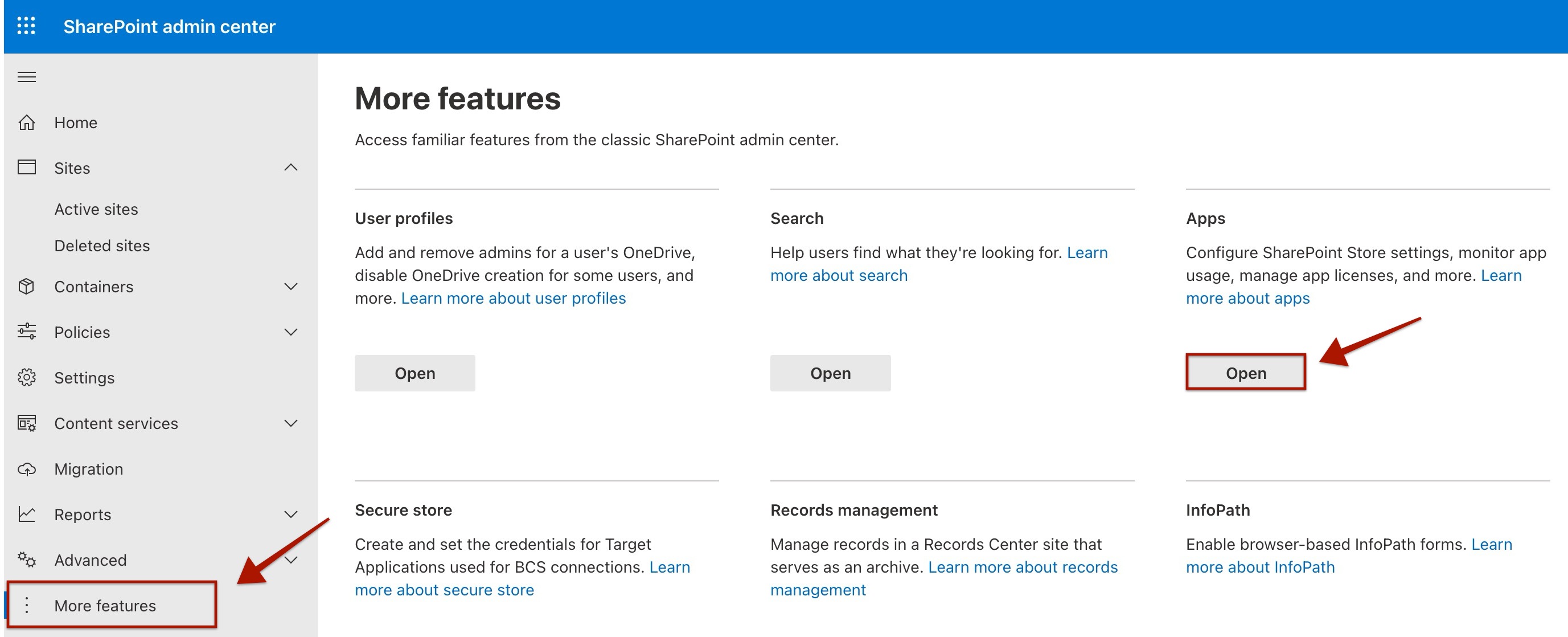Click the Sites window icon
1568x637 pixels.
point(26,168)
